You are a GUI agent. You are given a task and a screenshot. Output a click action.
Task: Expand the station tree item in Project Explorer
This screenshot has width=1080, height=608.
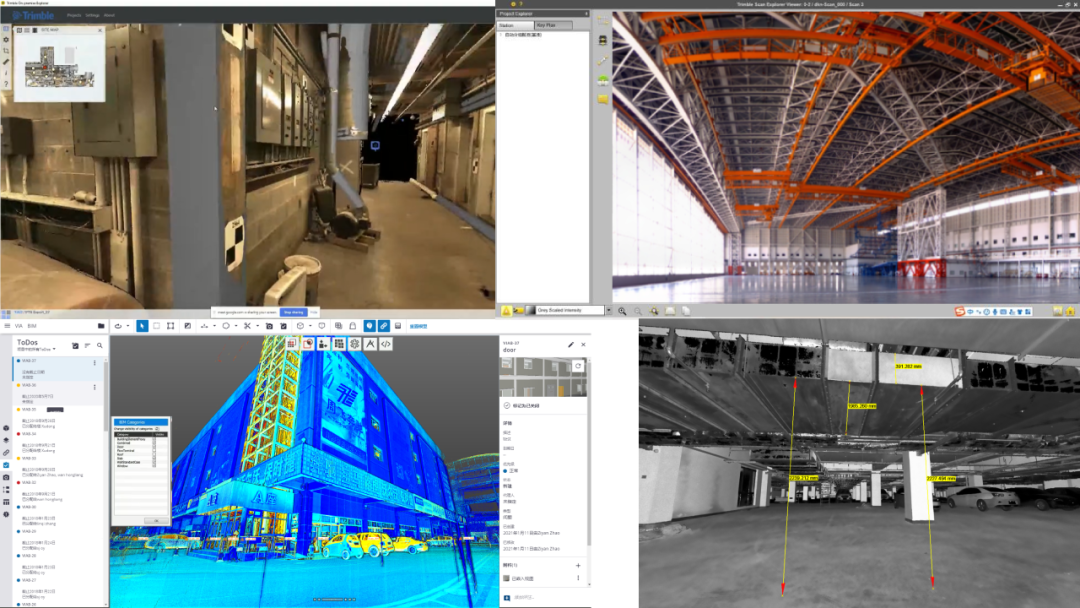click(501, 35)
